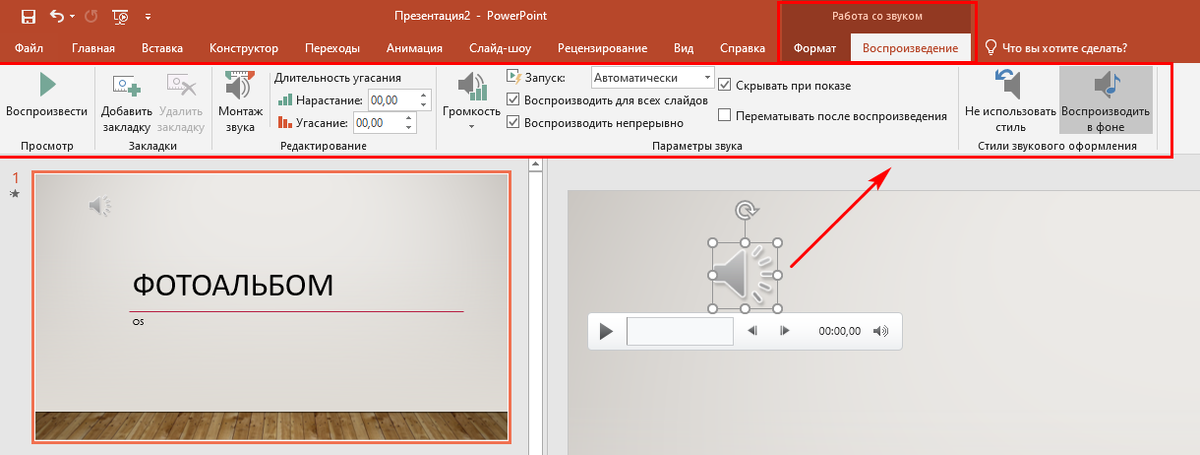
Task: Click 'Что вы хотите сделать?' search box
Action: pyautogui.click(x=1065, y=47)
